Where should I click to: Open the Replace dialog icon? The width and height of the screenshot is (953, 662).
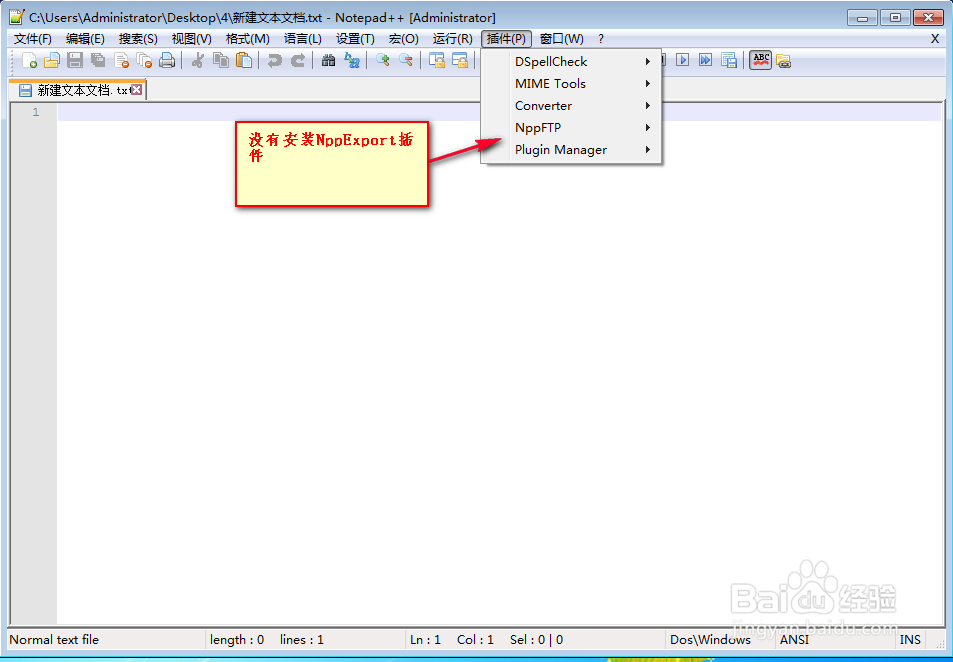(352, 60)
